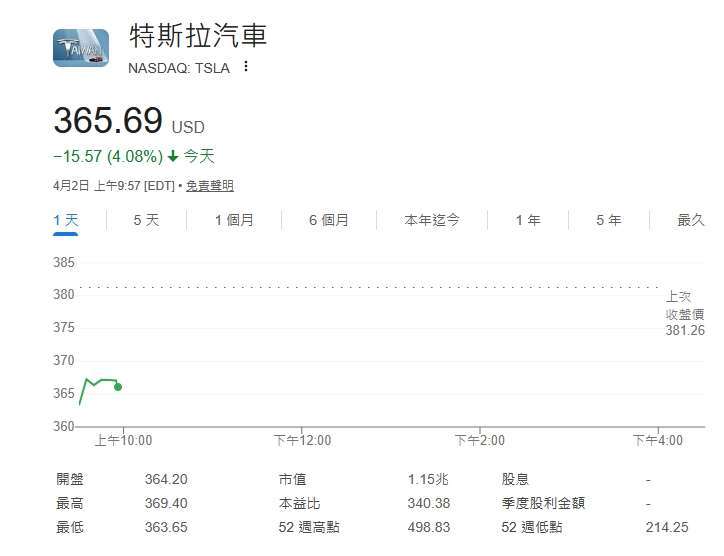The width and height of the screenshot is (724, 556).
Task: Select the 1 天 chart tab
Action: [x=66, y=220]
